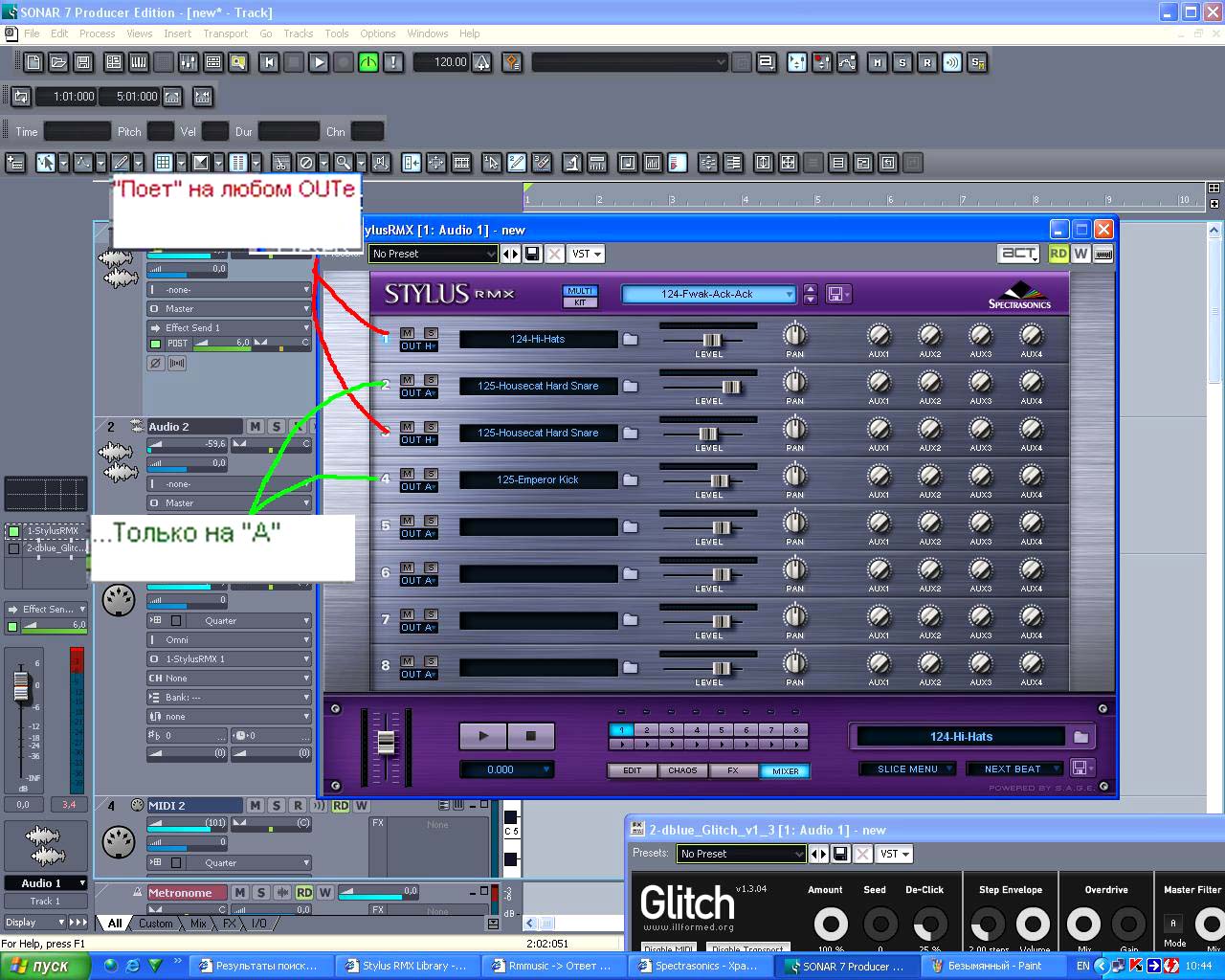The width and height of the screenshot is (1225, 980).
Task: Click the Reset (panic) exclamation button
Action: [393, 62]
